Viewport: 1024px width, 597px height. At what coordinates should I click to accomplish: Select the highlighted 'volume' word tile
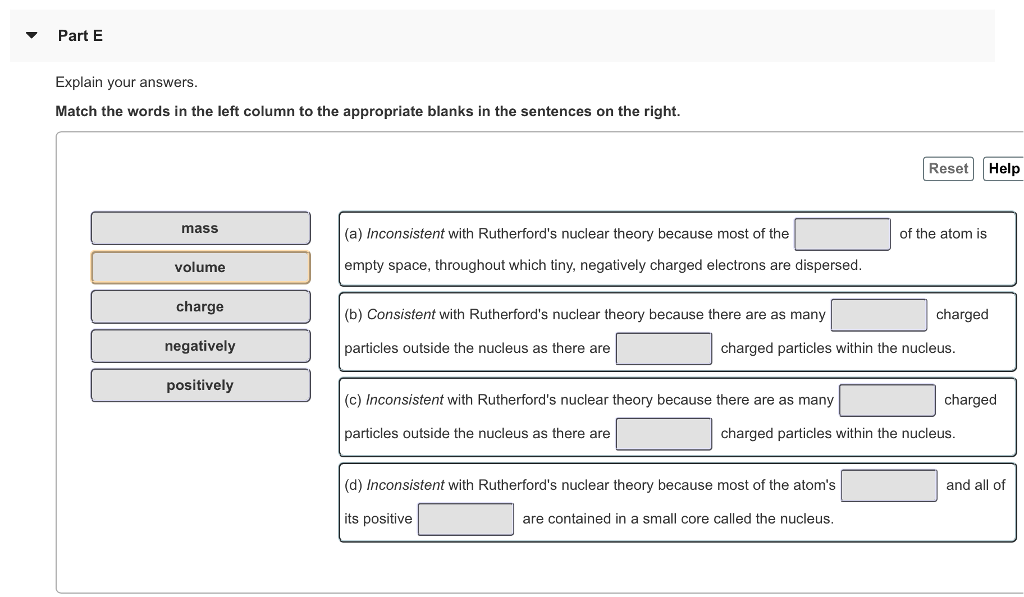tap(200, 267)
